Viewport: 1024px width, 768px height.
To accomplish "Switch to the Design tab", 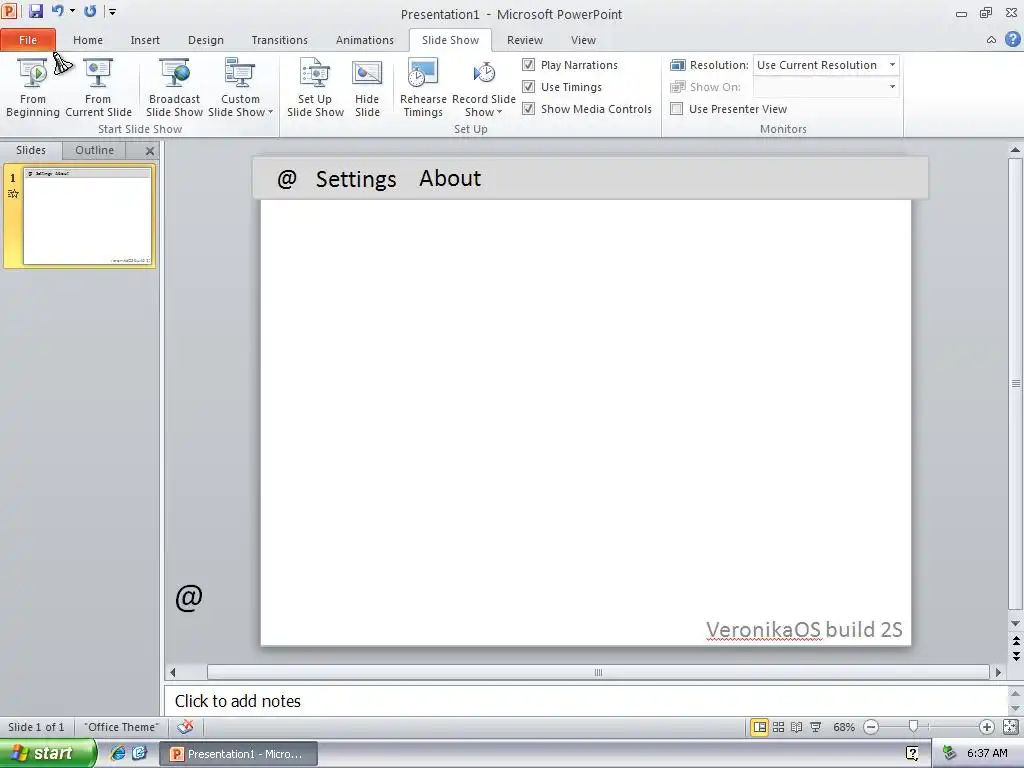I will (206, 40).
